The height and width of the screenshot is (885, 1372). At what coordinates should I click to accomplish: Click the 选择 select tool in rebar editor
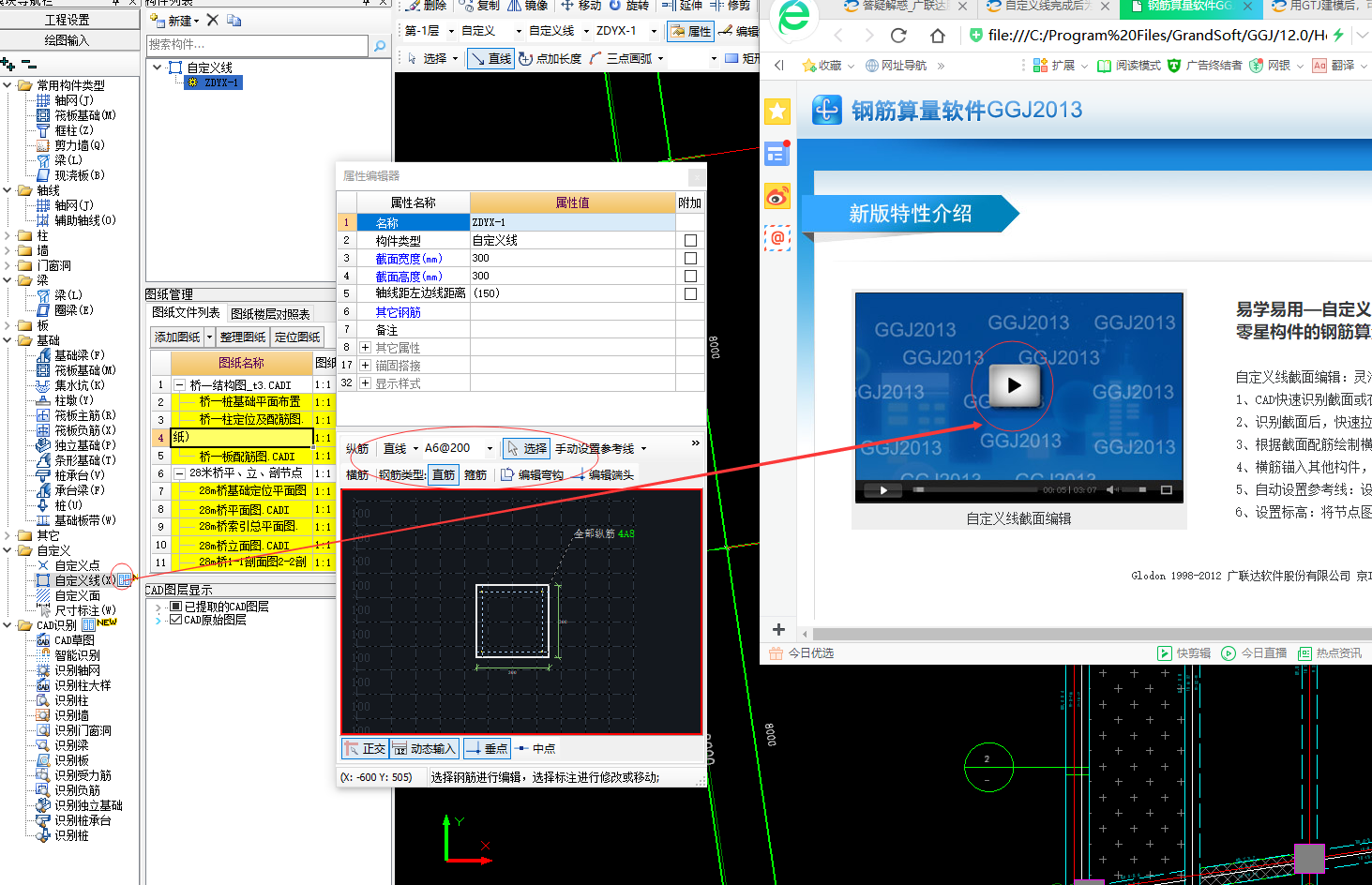point(526,448)
